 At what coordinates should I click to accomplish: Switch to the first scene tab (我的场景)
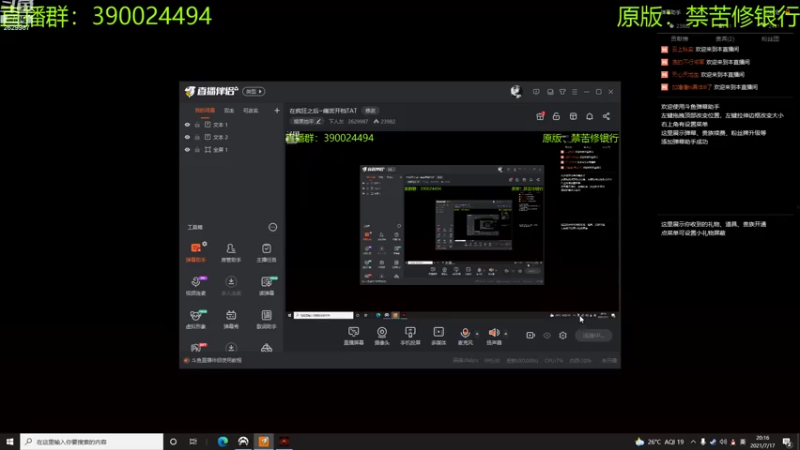point(205,111)
